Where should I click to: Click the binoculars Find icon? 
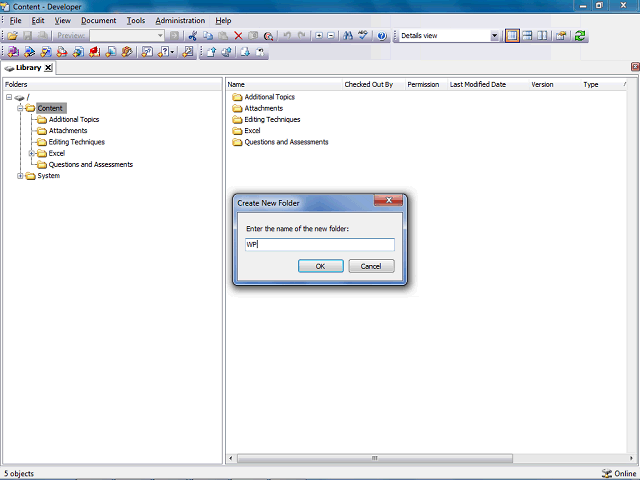[348, 36]
